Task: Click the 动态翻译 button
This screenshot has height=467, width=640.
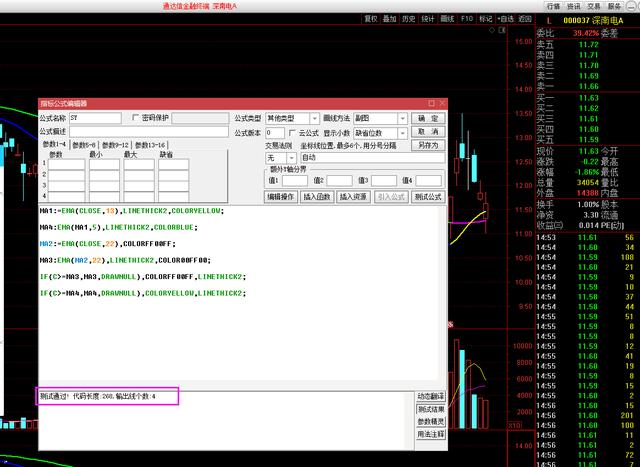Action: click(431, 396)
